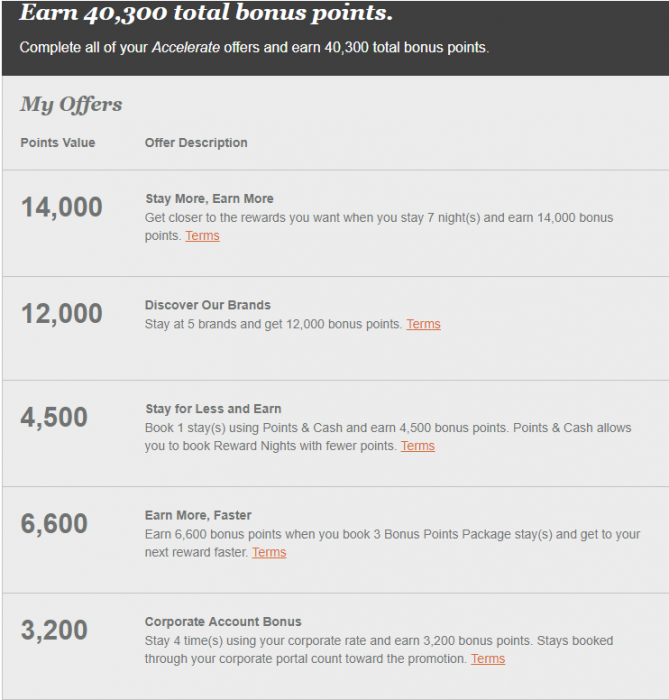Click the 12,000 points value

pos(61,314)
